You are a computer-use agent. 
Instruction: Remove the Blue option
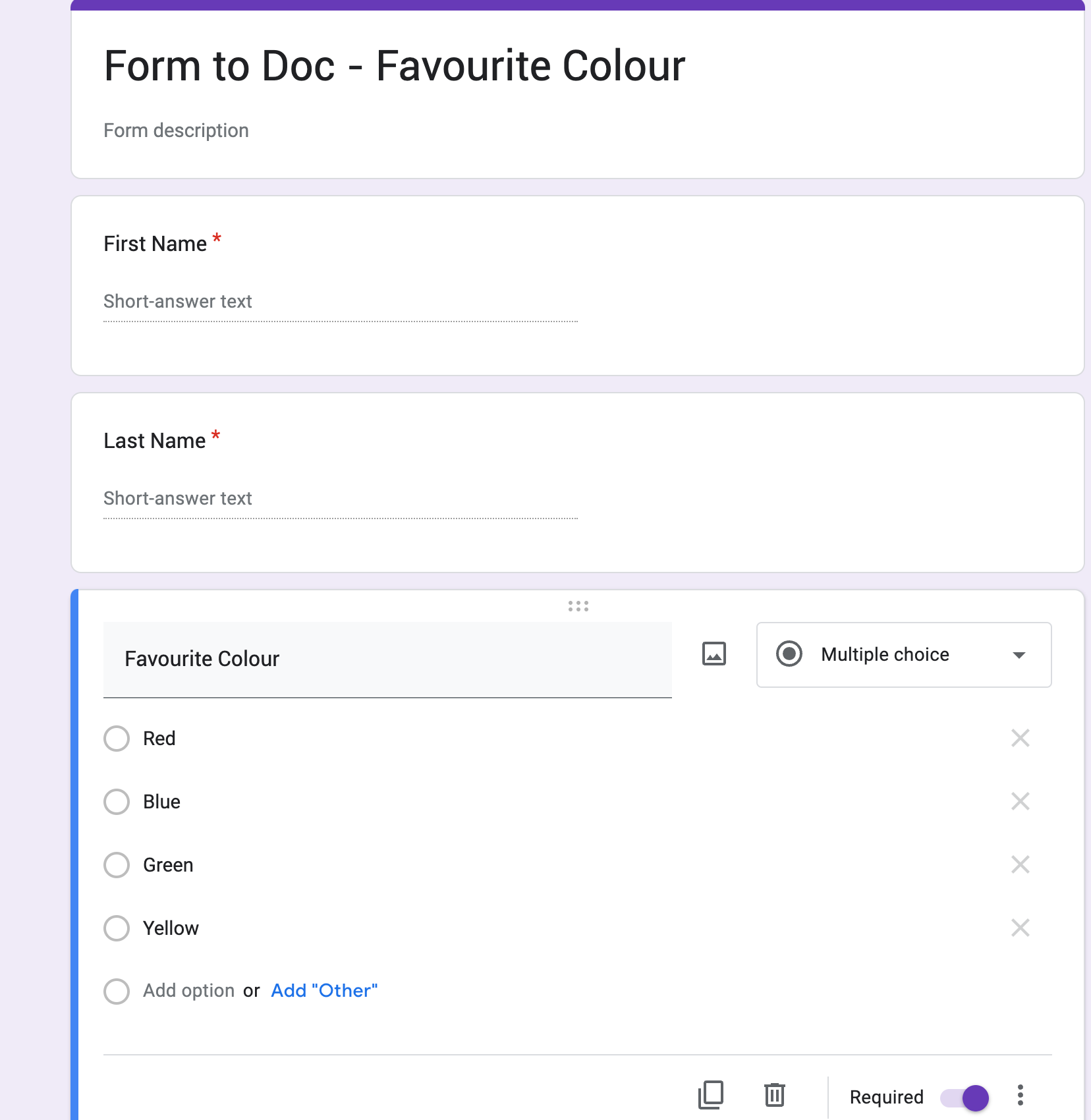click(1020, 801)
